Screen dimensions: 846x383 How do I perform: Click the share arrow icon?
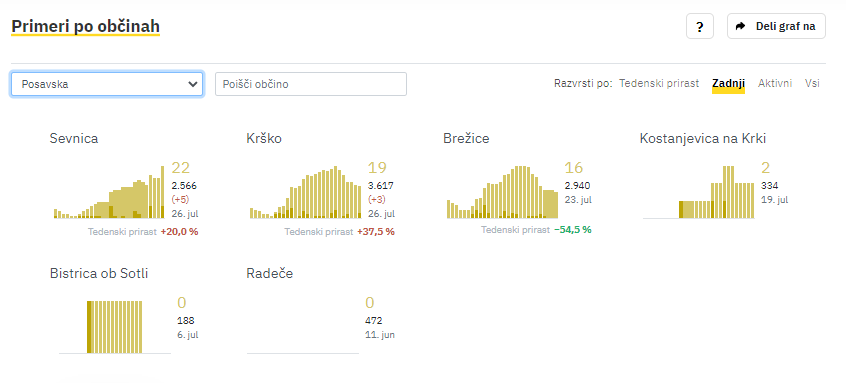tap(741, 26)
